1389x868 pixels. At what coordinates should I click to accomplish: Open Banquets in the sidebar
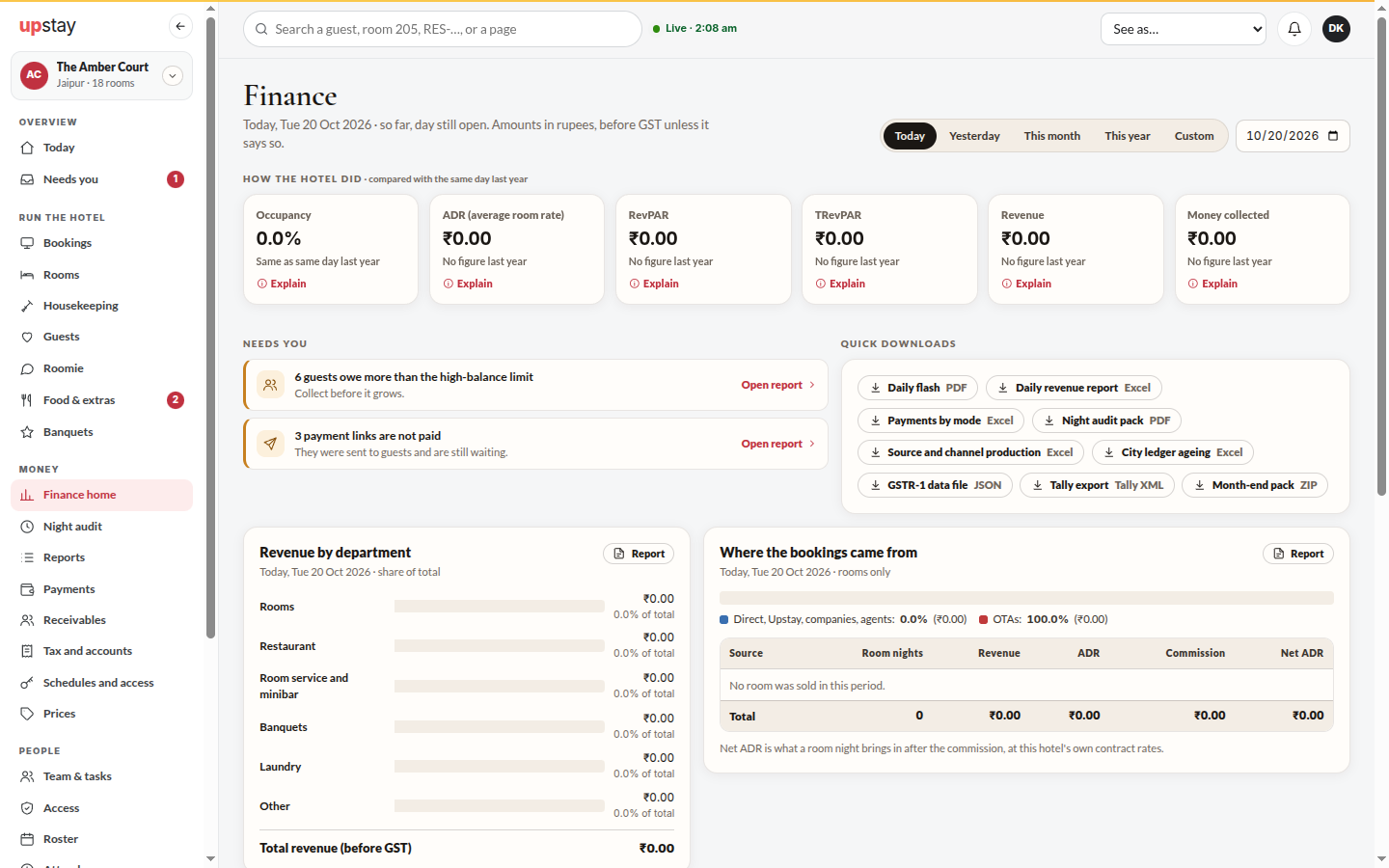click(101, 432)
